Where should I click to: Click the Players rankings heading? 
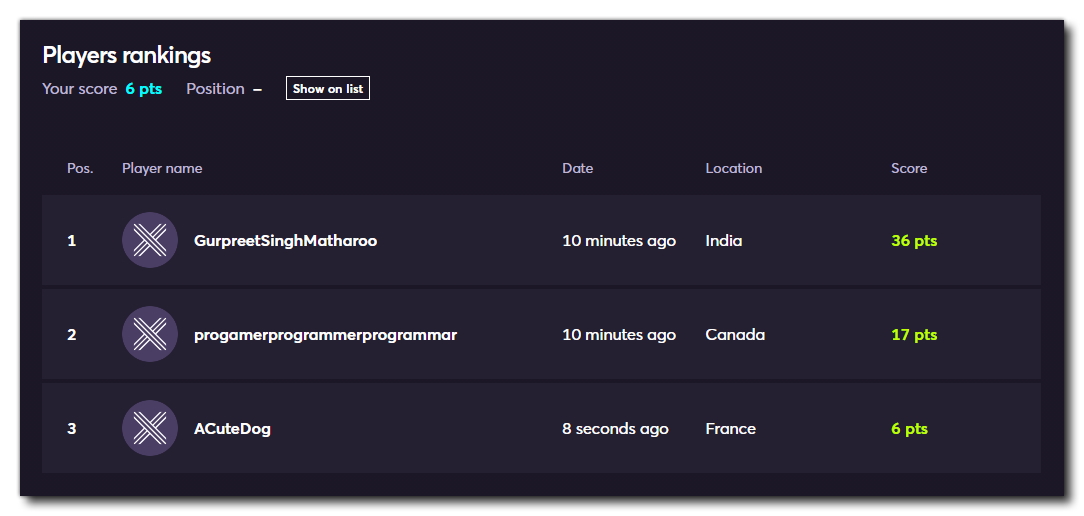pos(127,55)
